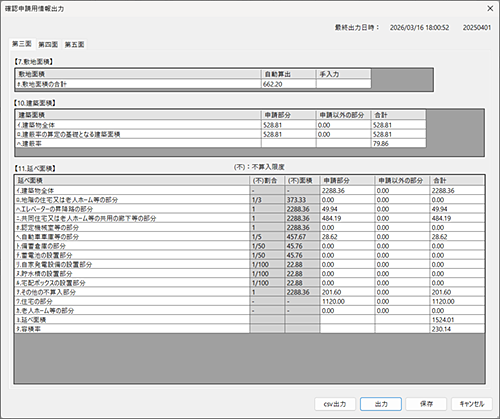Click the 容積率 total cell showing 230.14
The height and width of the screenshot is (419, 500).
pyautogui.click(x=457, y=329)
